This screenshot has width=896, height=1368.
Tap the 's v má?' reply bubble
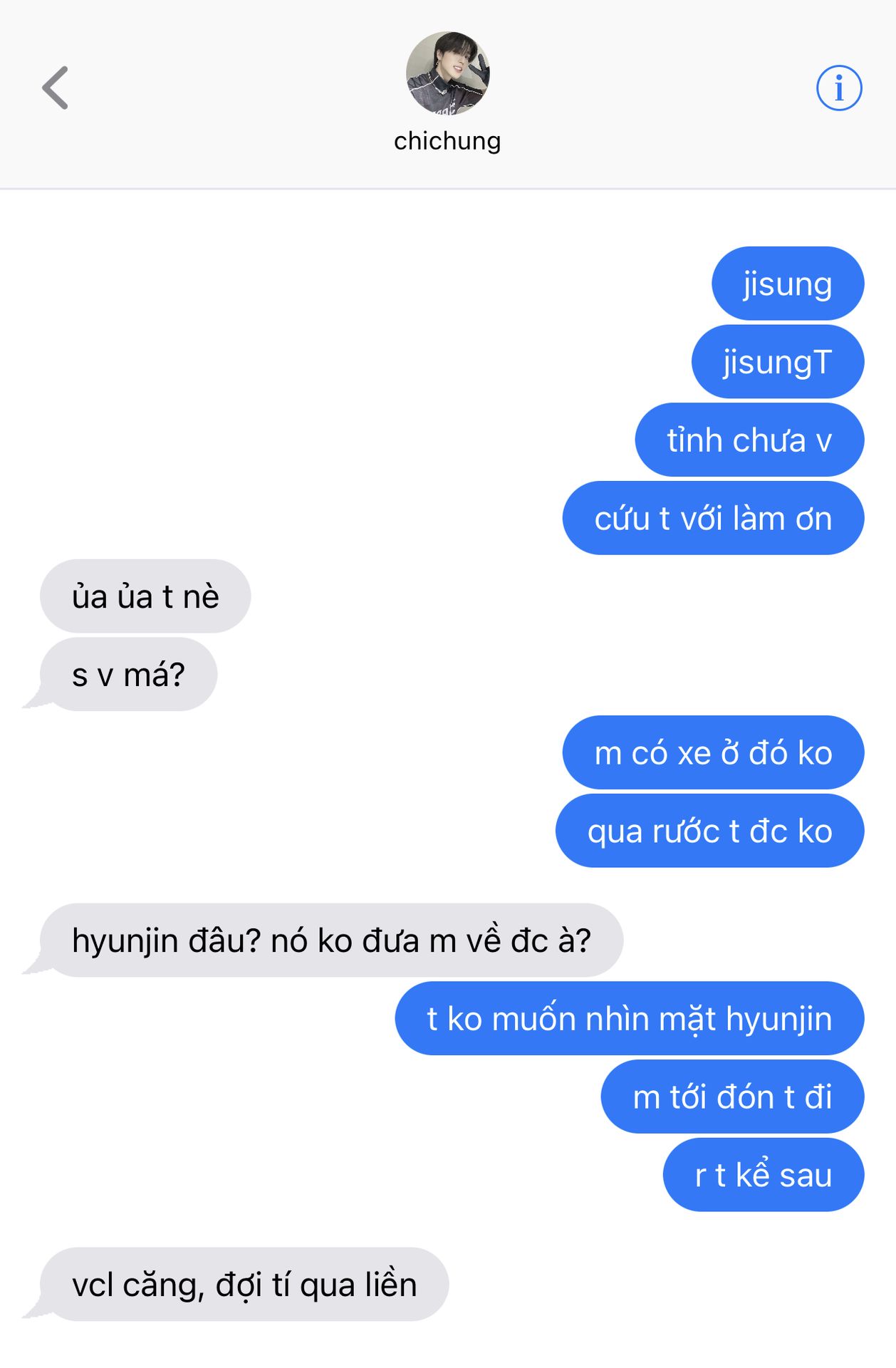click(x=128, y=674)
